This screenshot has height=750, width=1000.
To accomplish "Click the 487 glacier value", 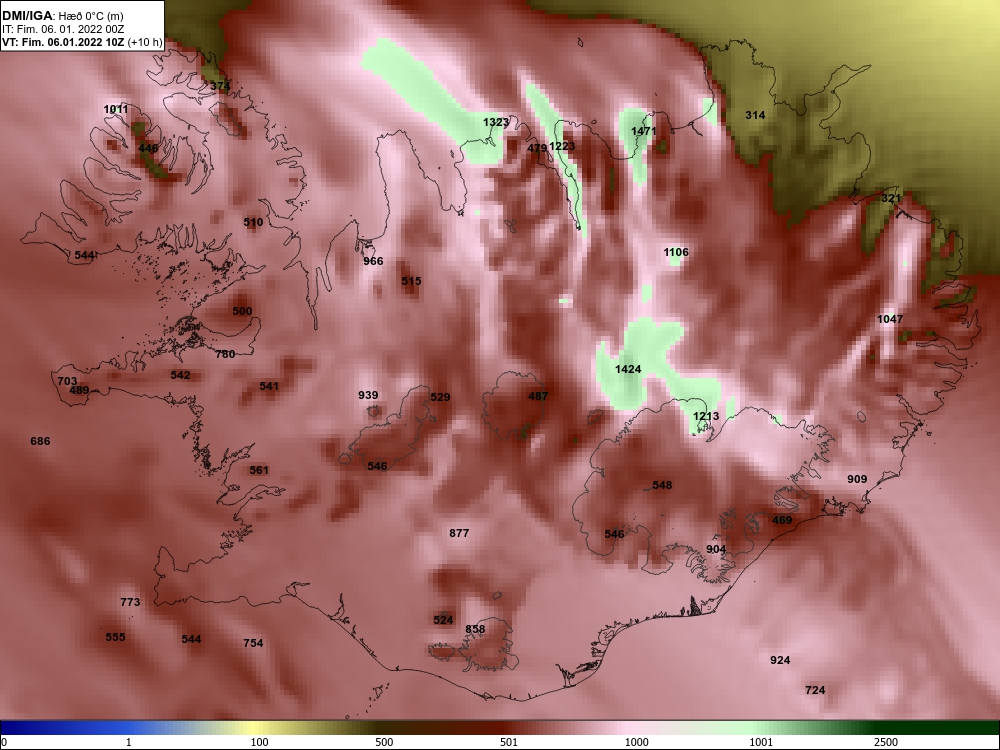I will [x=538, y=396].
